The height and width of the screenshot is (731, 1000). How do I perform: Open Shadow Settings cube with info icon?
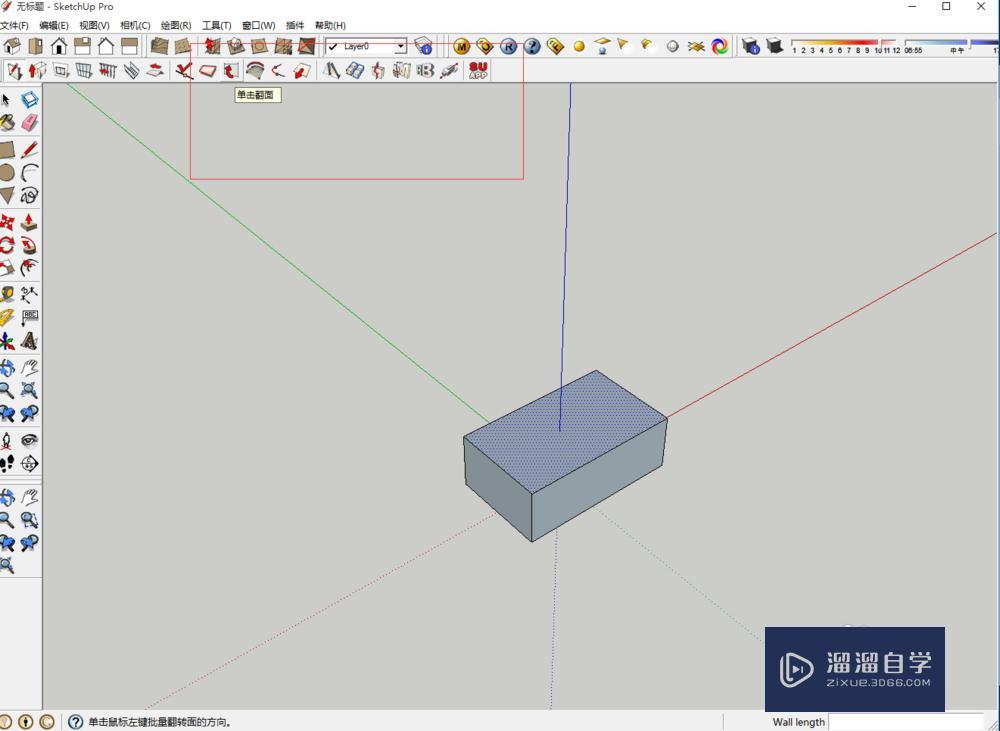point(751,46)
